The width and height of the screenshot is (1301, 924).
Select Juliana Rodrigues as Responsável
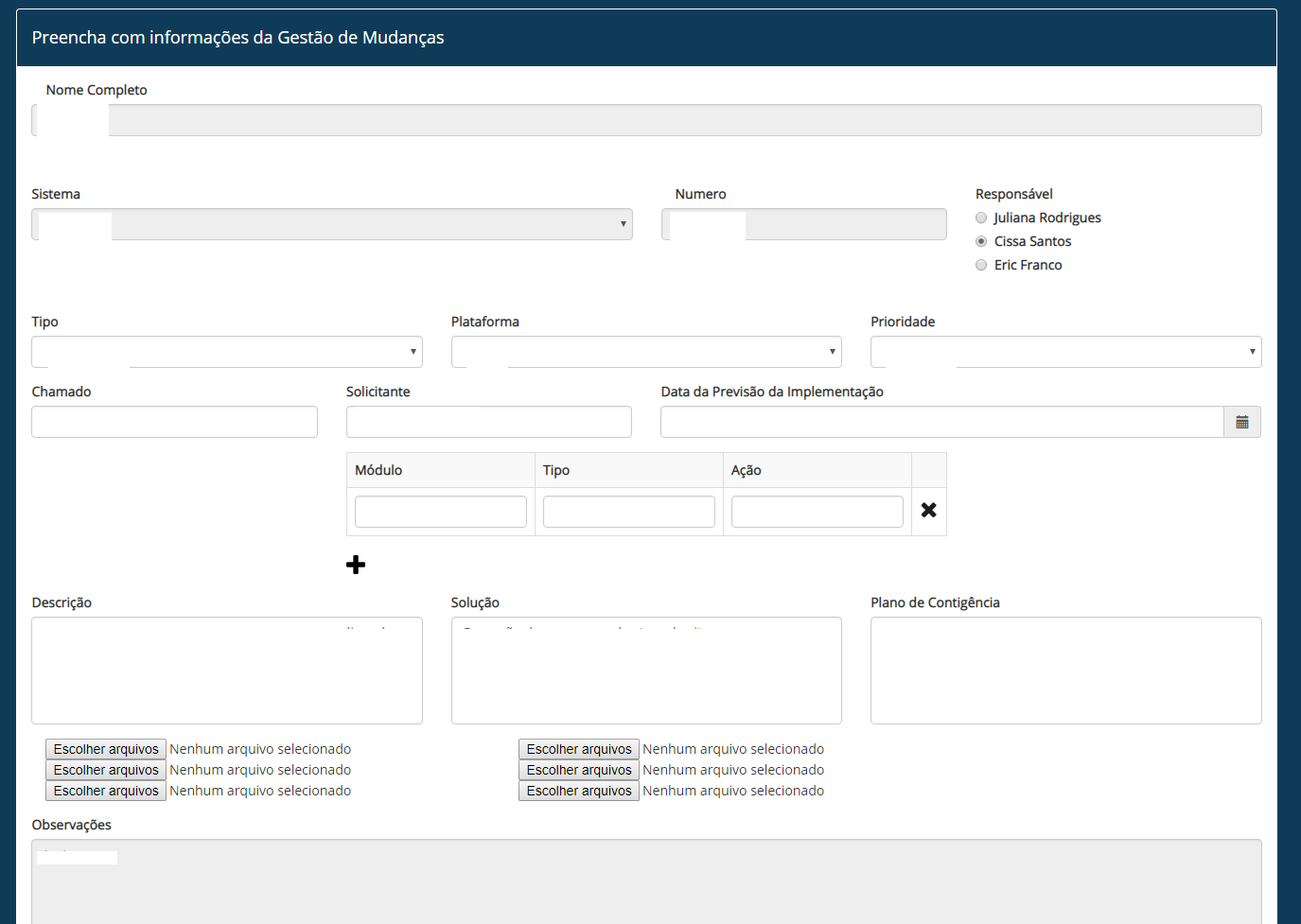point(981,218)
